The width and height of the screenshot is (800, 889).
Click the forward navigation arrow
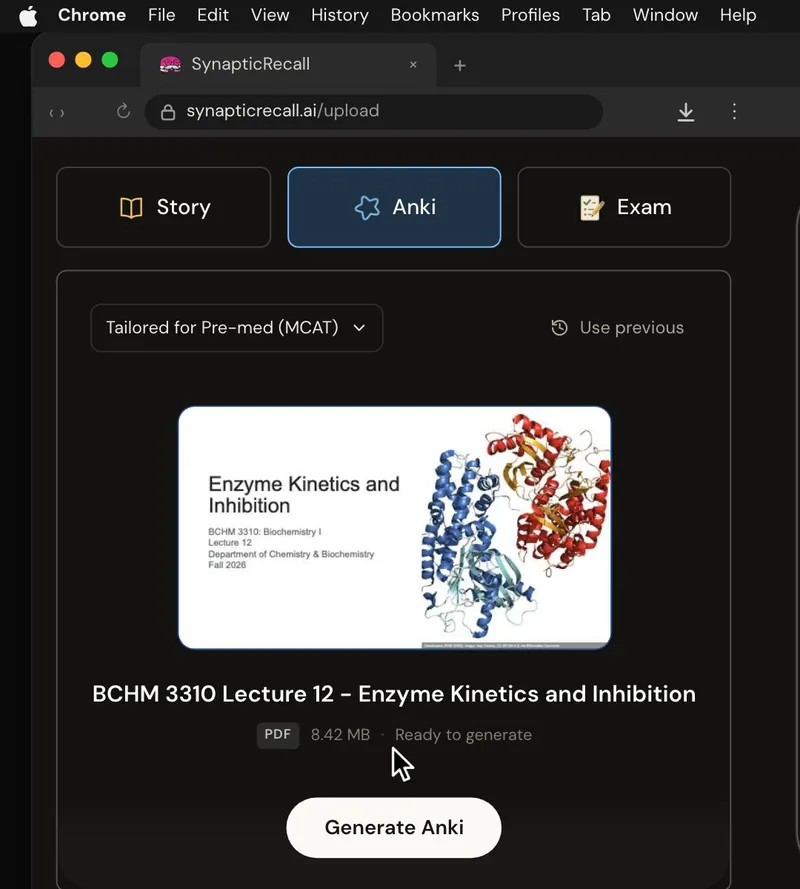pos(62,113)
